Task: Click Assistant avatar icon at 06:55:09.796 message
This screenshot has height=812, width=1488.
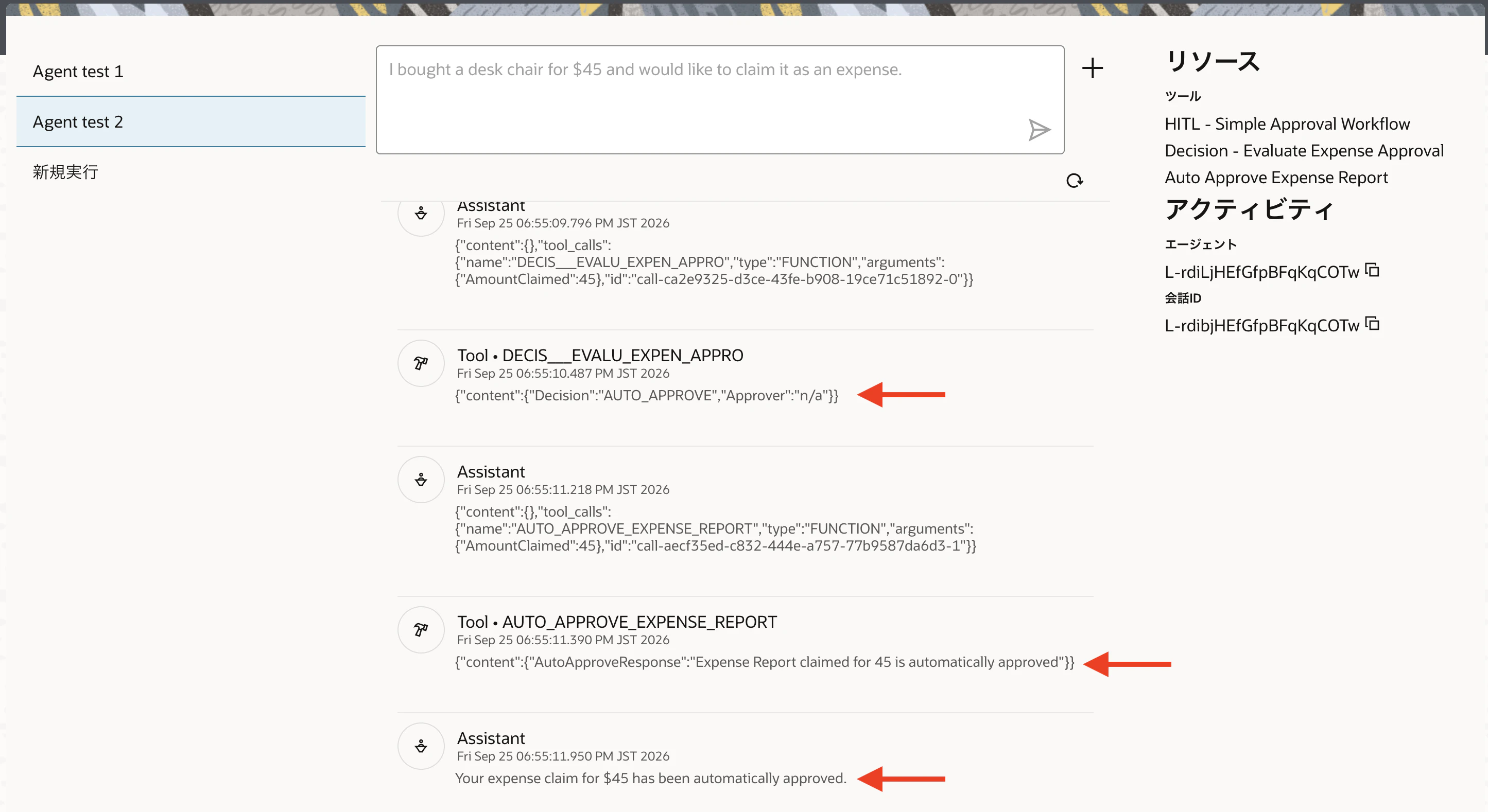Action: (421, 213)
